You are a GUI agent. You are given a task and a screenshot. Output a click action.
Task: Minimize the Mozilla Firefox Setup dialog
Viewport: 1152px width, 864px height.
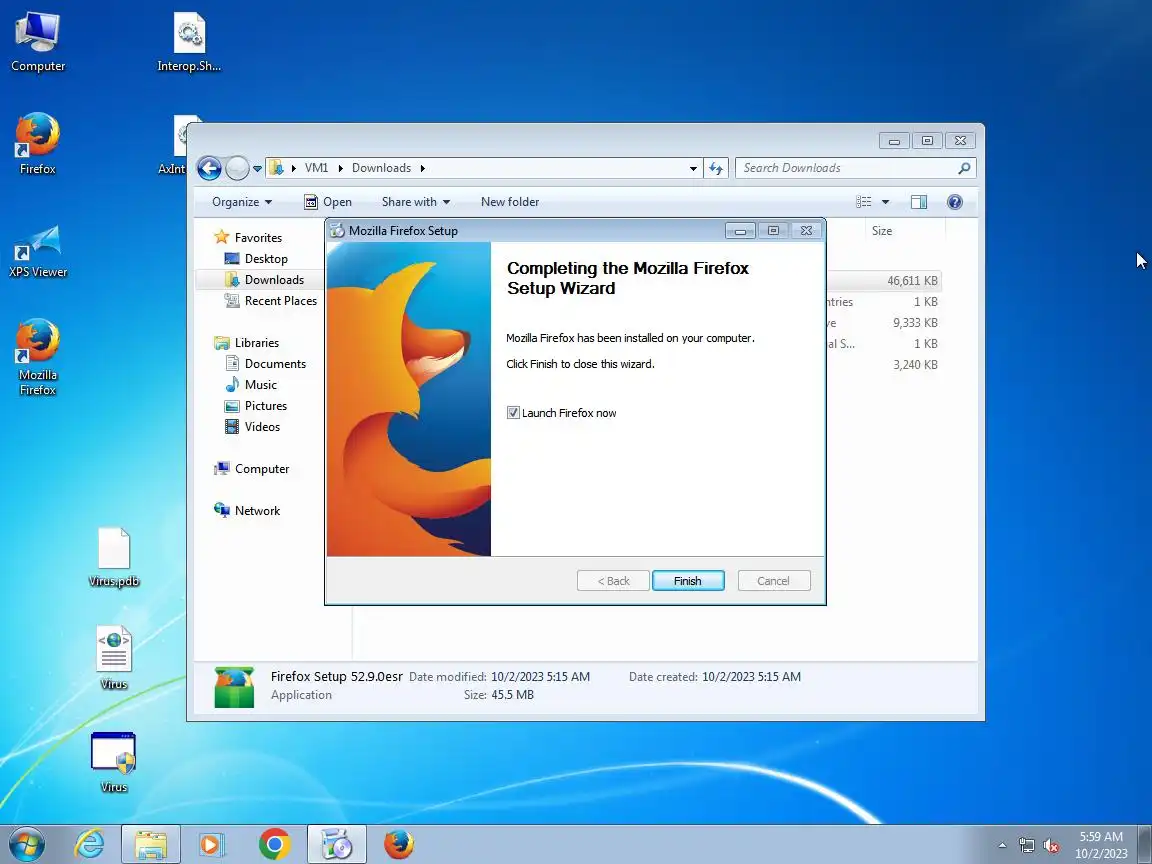tap(740, 231)
